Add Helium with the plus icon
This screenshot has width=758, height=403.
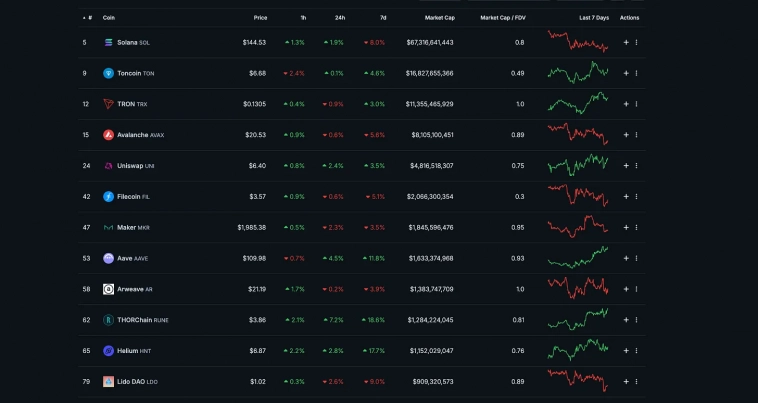coord(626,351)
